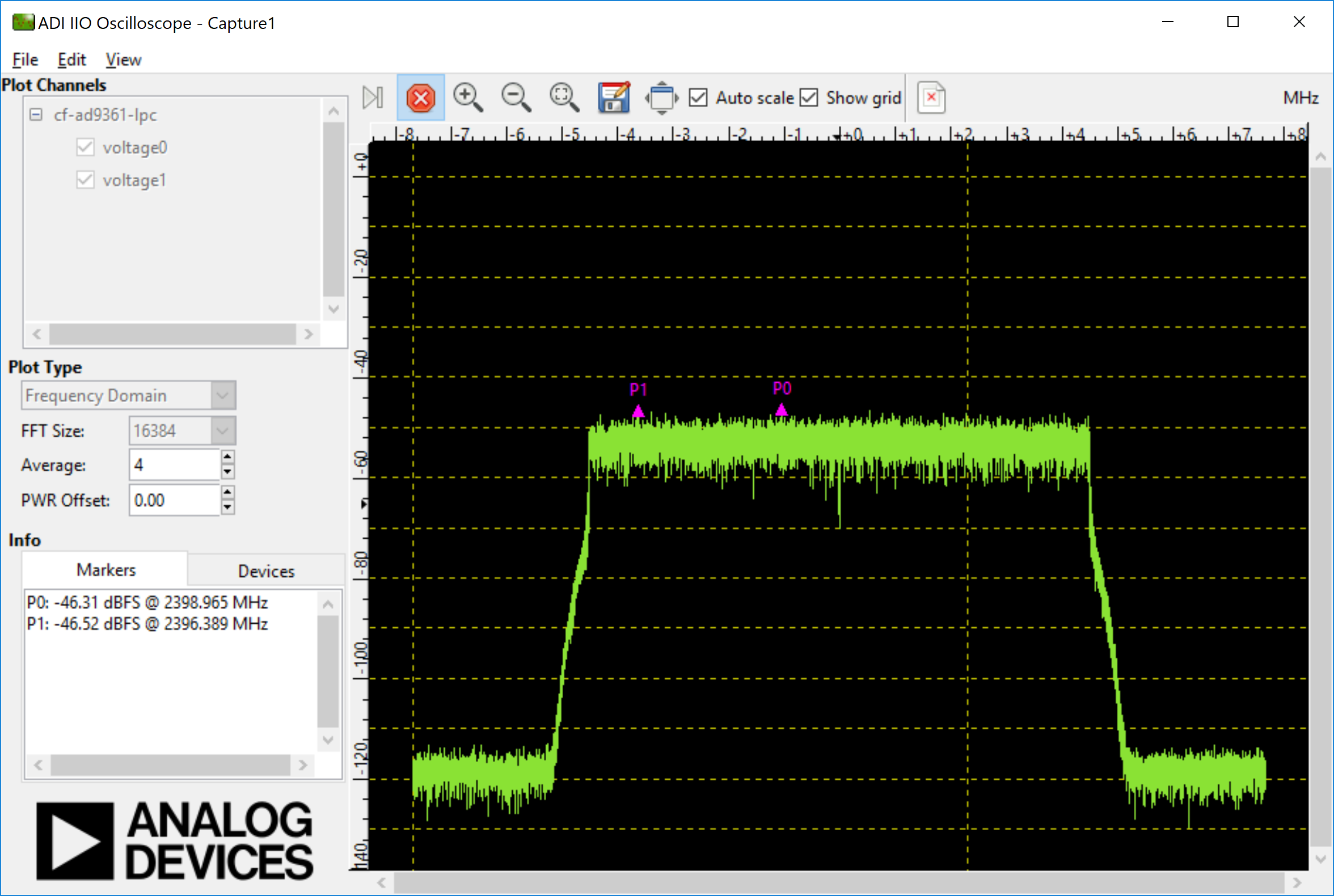Screen dimensions: 1334x896
Task: Open the File menu
Action: pyautogui.click(x=25, y=60)
